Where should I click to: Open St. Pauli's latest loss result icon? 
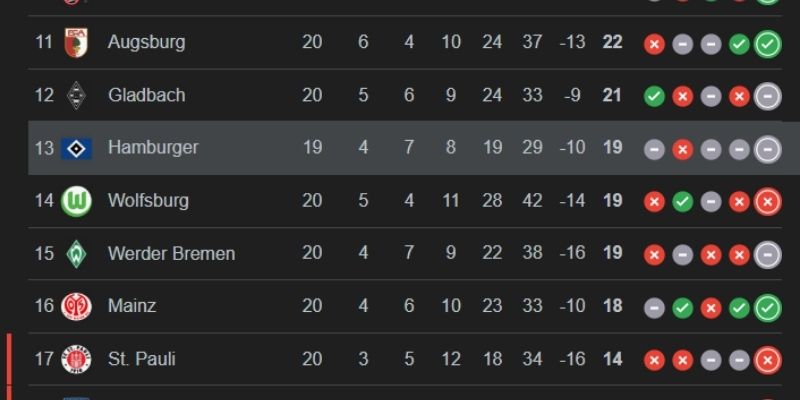click(x=768, y=360)
